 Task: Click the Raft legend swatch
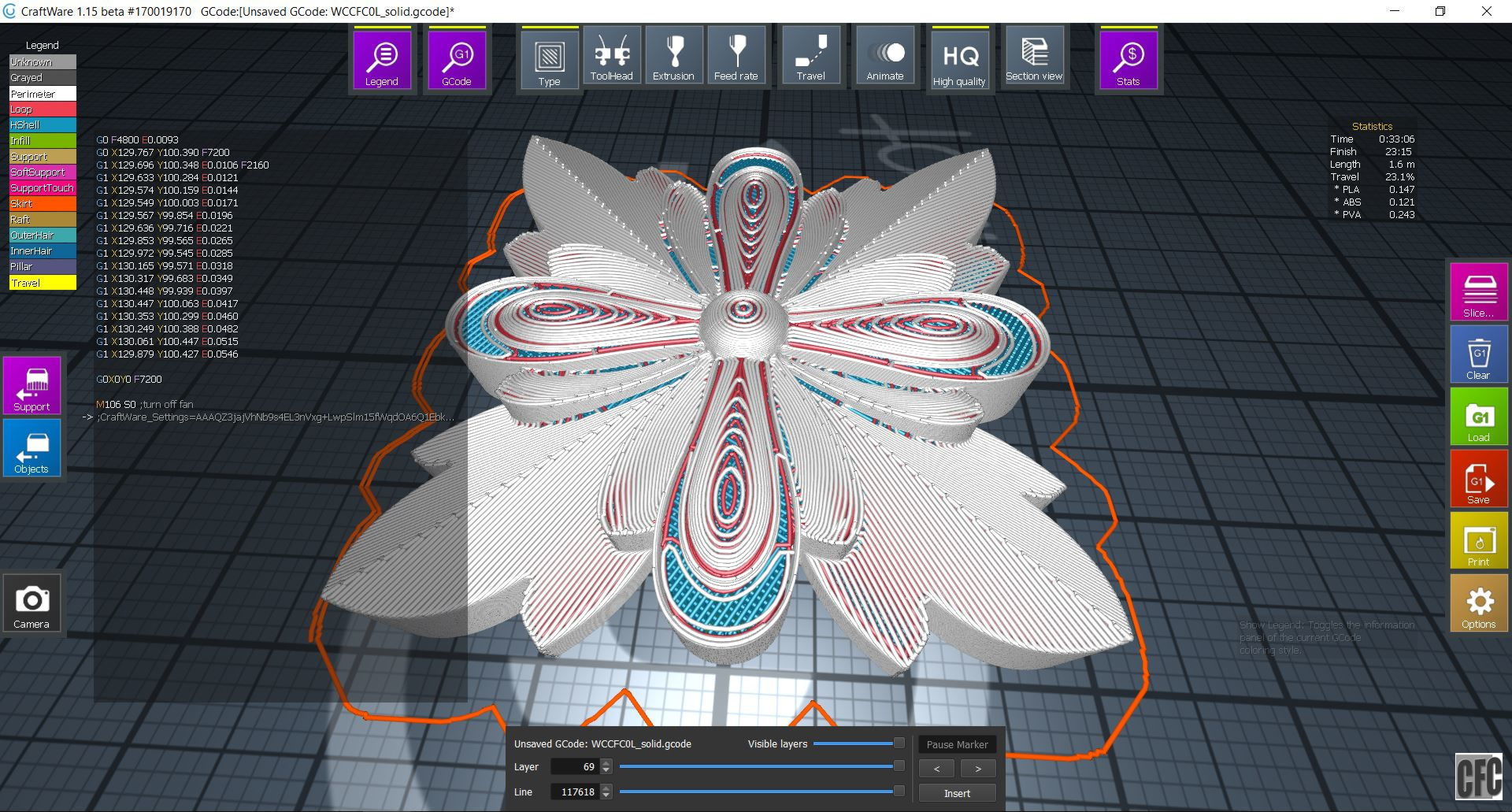[43, 219]
